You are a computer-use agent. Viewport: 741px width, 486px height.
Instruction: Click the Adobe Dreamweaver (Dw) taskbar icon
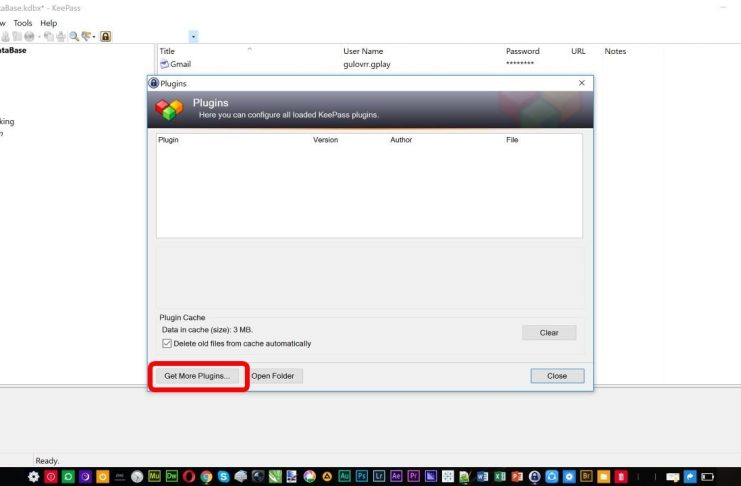click(172, 476)
